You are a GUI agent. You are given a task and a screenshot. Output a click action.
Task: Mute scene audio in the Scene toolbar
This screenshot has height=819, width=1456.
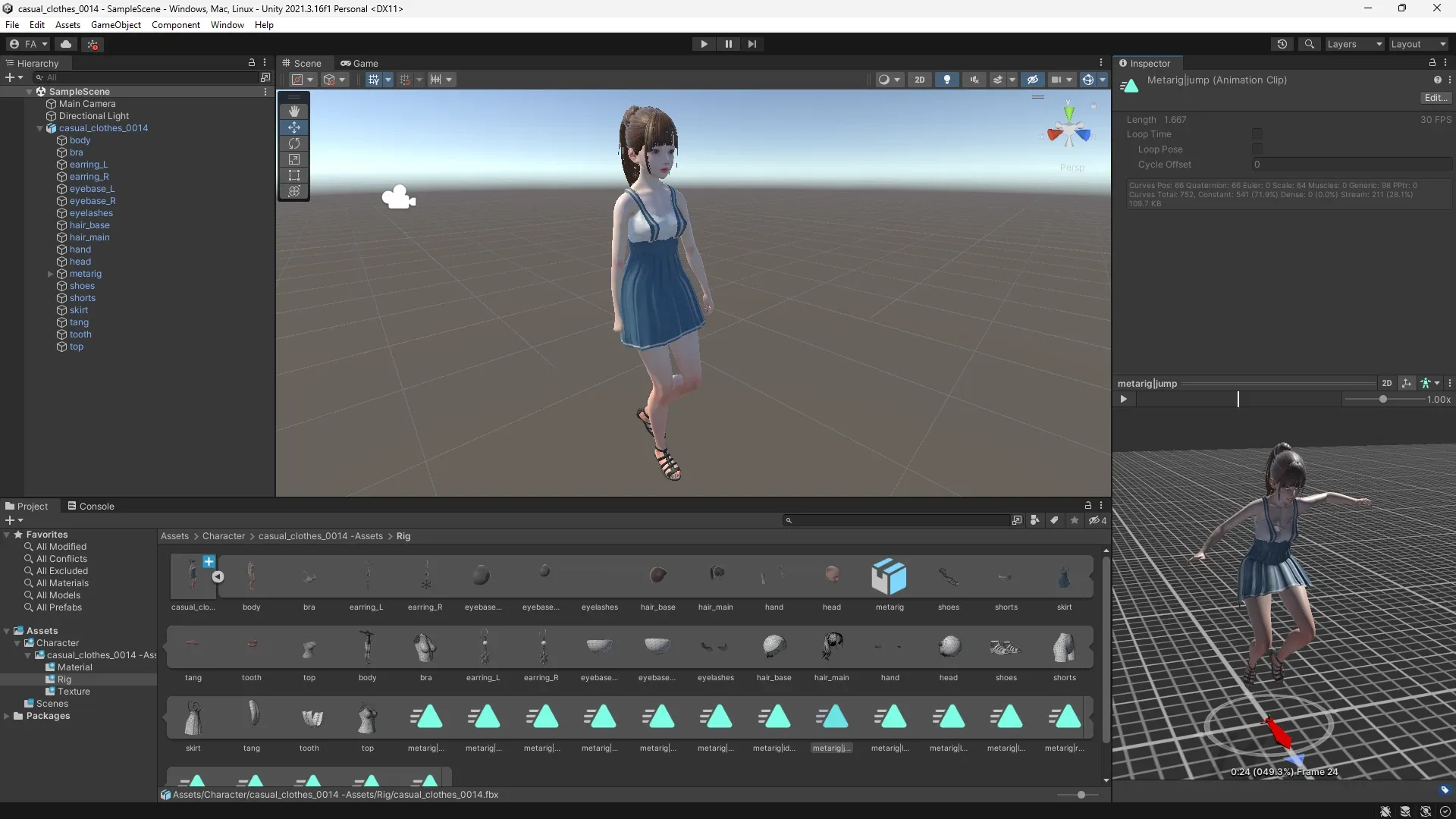[974, 79]
